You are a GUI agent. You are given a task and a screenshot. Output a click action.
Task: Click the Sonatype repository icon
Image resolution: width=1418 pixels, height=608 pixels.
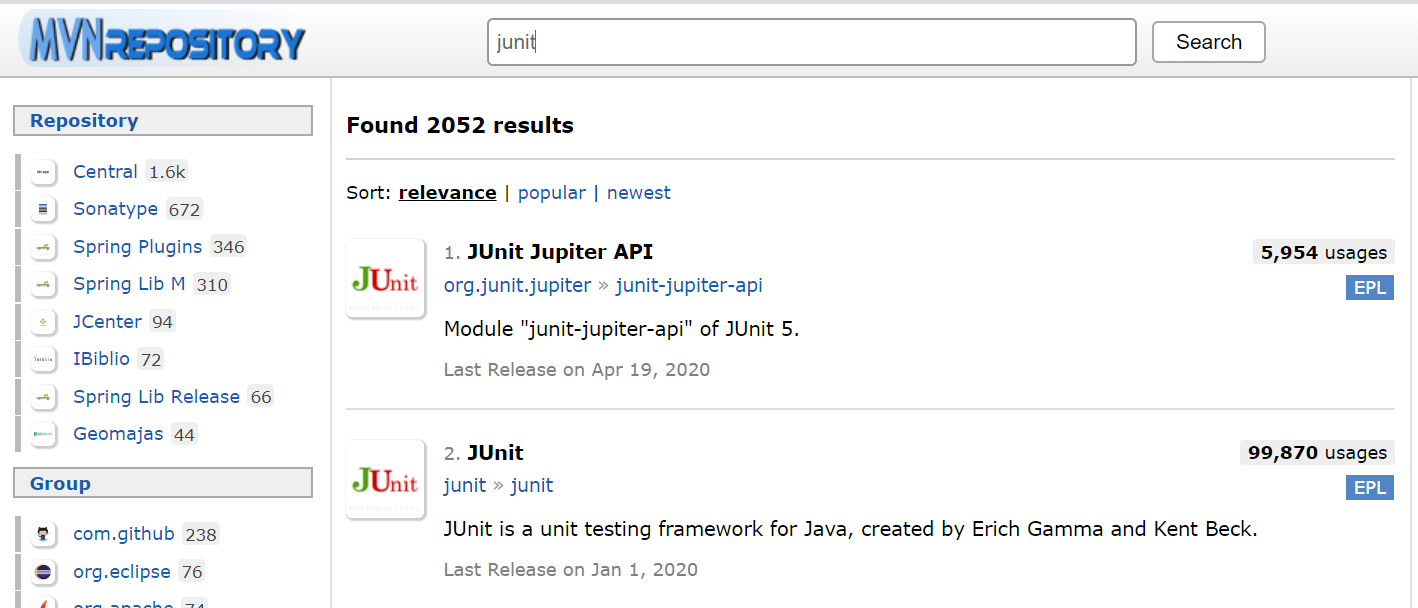coord(43,209)
